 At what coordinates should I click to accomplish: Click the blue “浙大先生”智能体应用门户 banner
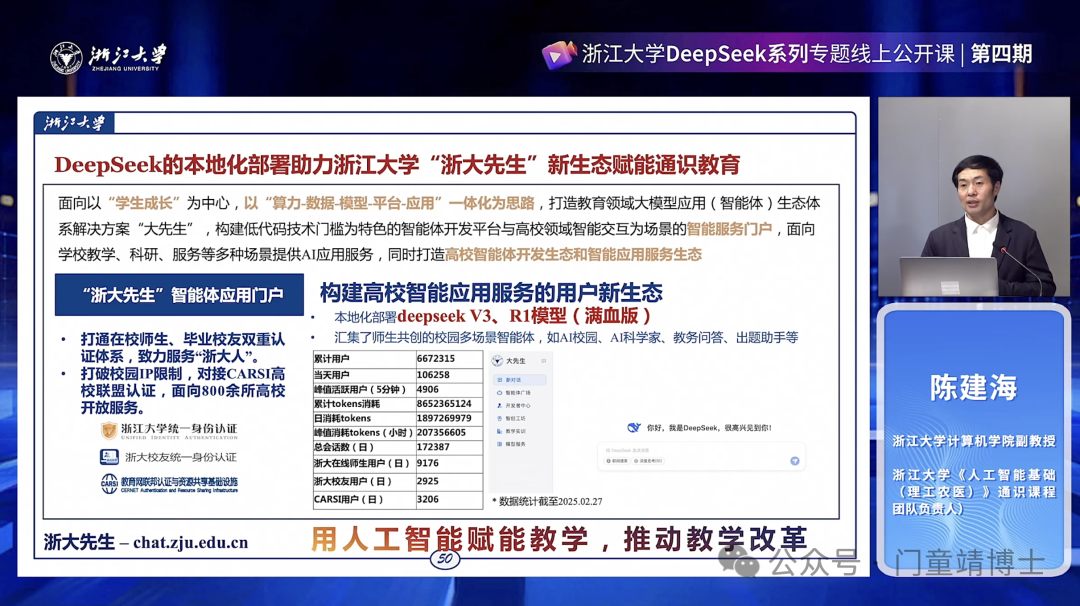click(x=179, y=295)
